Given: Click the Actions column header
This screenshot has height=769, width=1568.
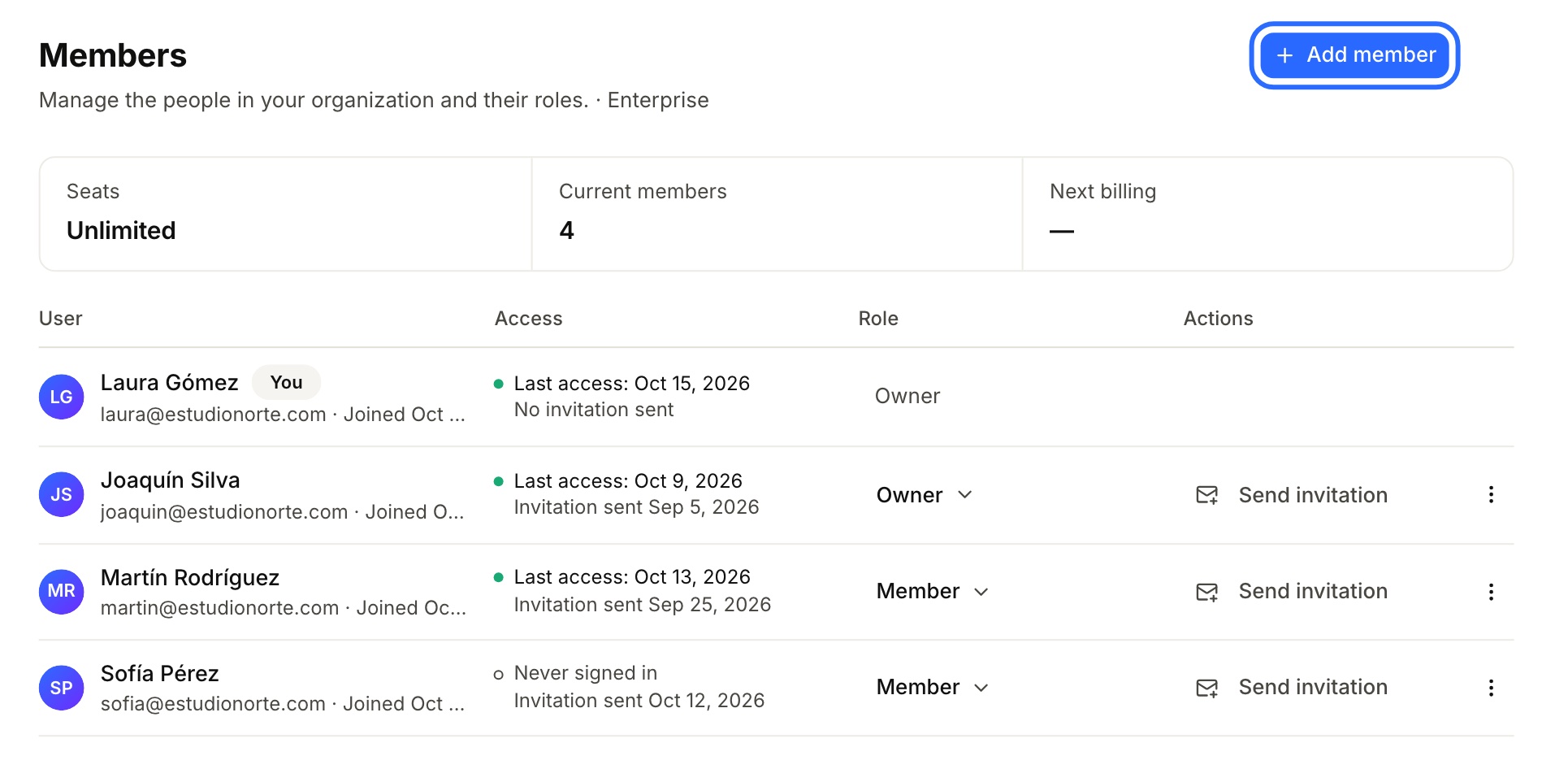Looking at the screenshot, I should pos(1218,319).
